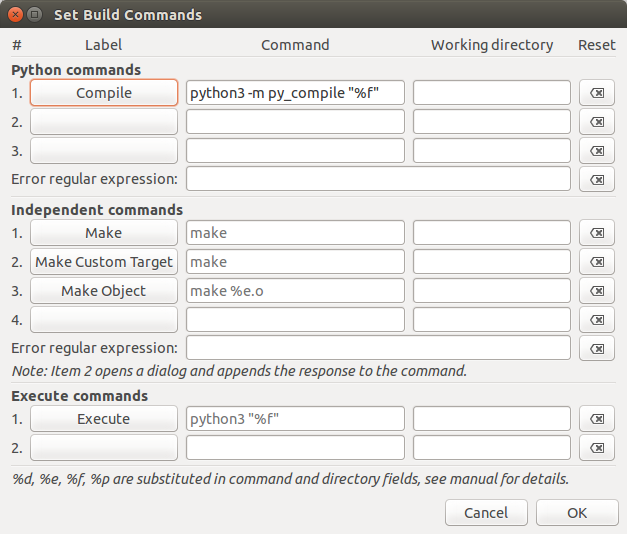Image resolution: width=627 pixels, height=534 pixels.
Task: Click the Make Custom Target label button
Action: [104, 262]
